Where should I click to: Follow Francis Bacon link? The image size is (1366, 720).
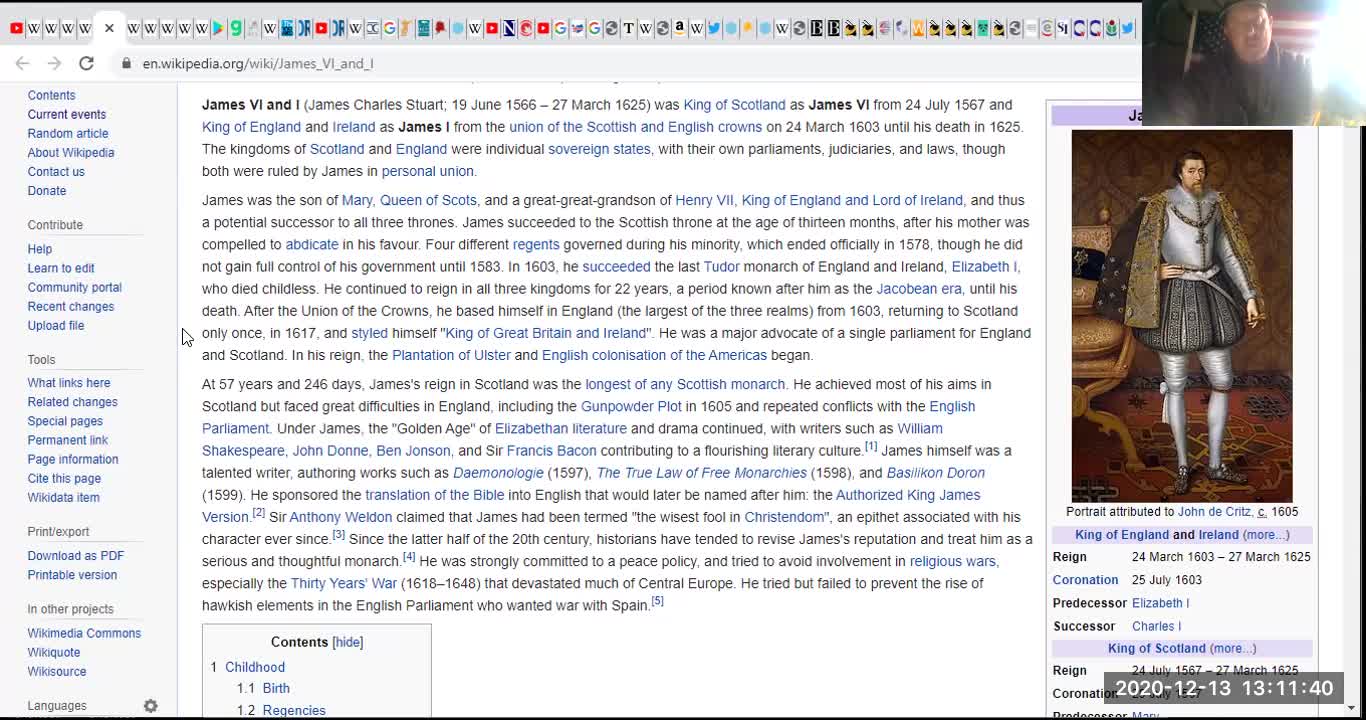tap(551, 451)
